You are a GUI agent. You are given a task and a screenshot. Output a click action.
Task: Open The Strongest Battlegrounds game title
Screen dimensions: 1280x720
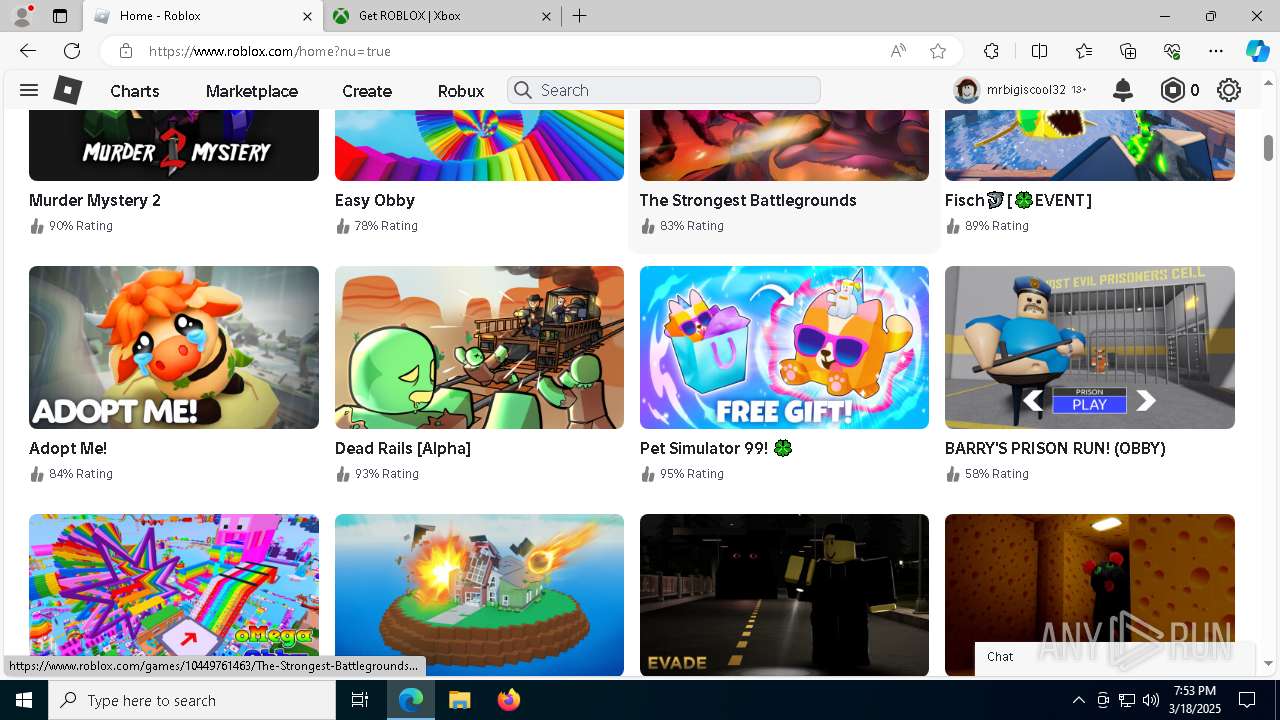748,200
